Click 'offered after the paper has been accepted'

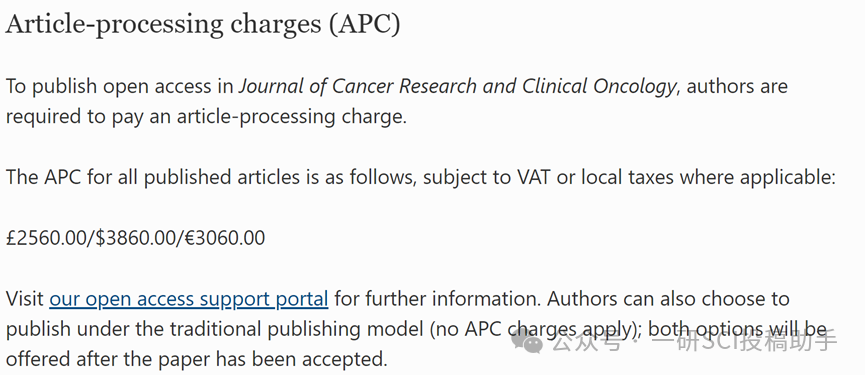click(196, 359)
